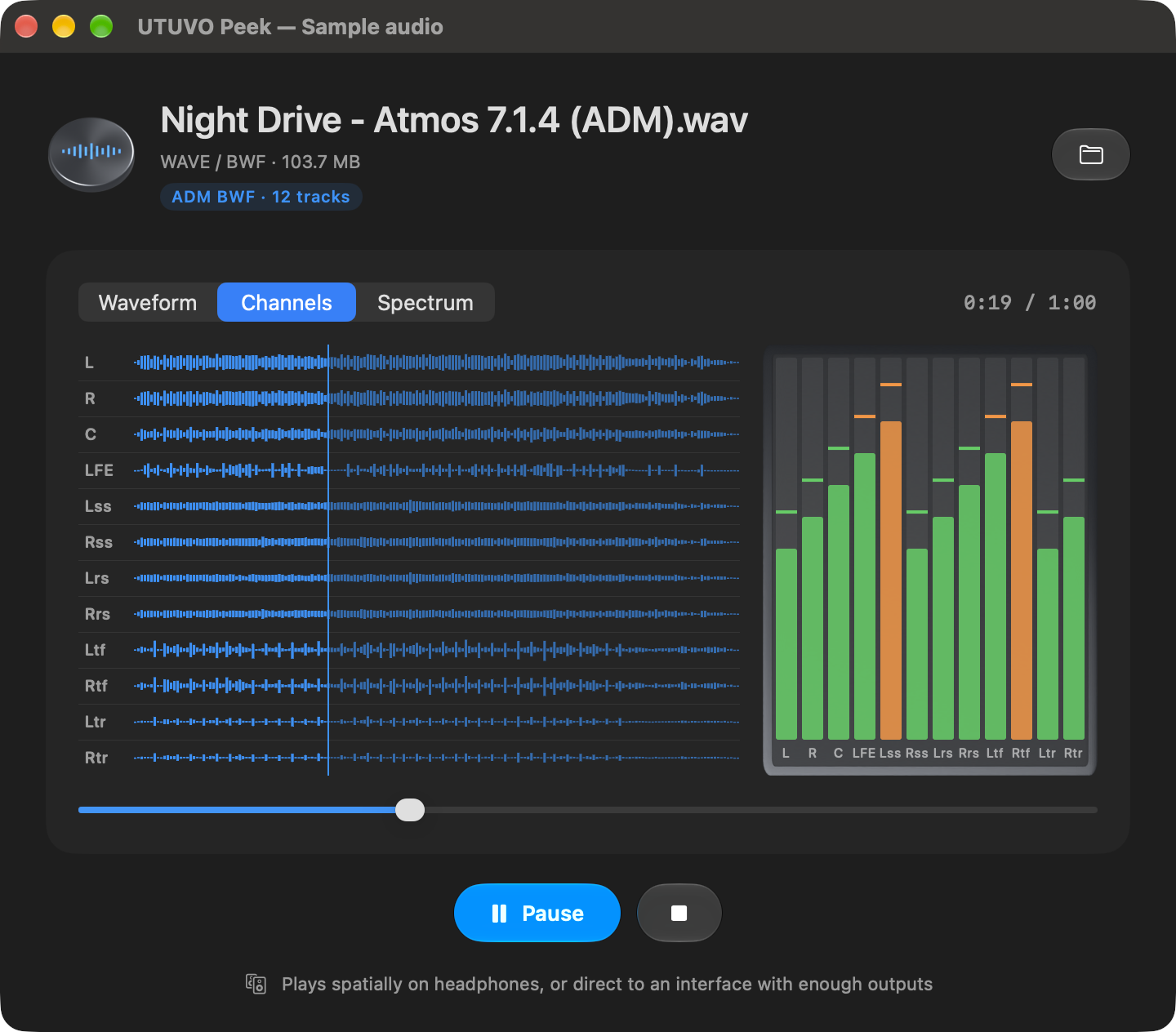The height and width of the screenshot is (1032, 1176).
Task: Click the L channel waveform row label
Action: pos(89,363)
